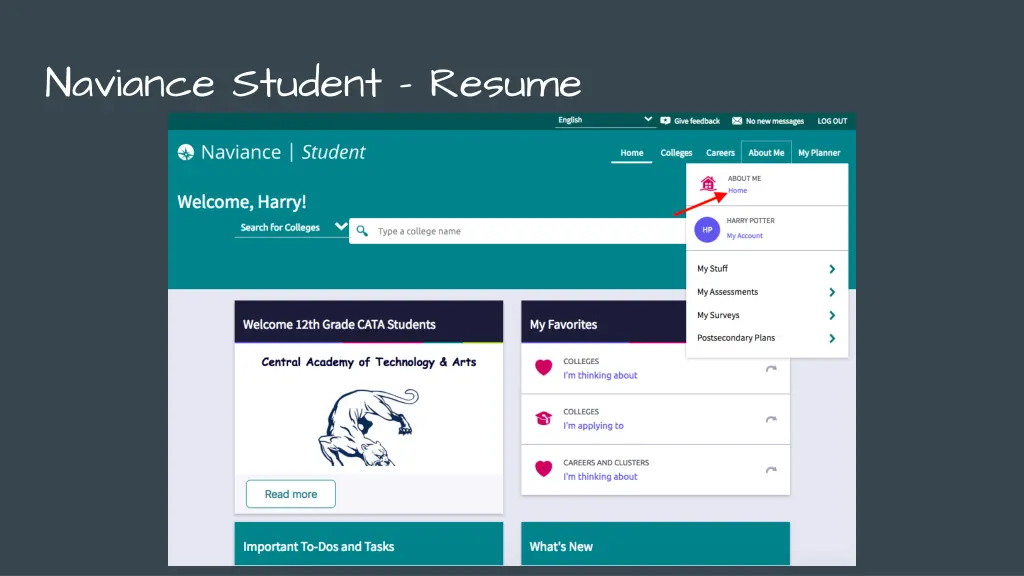Viewport: 1024px width, 576px height.
Task: Click the Read more button
Action: [291, 494]
